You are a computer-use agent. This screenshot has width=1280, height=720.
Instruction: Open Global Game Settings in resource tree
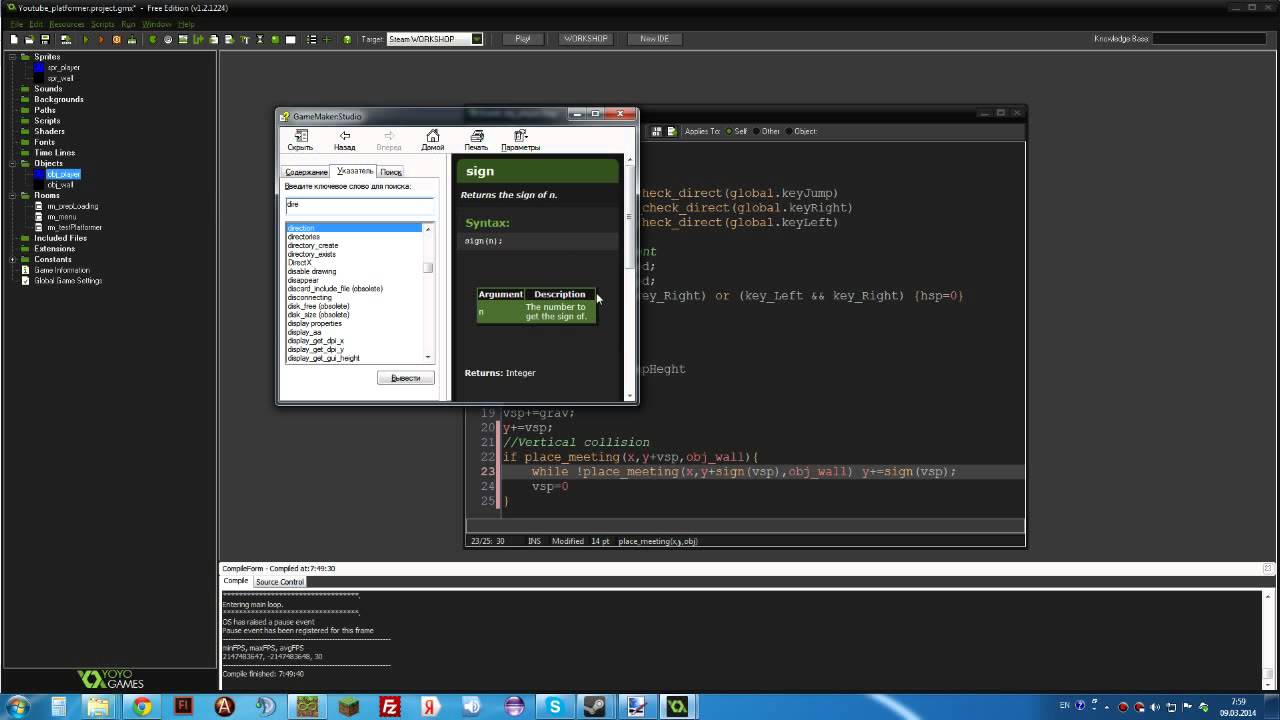(68, 281)
